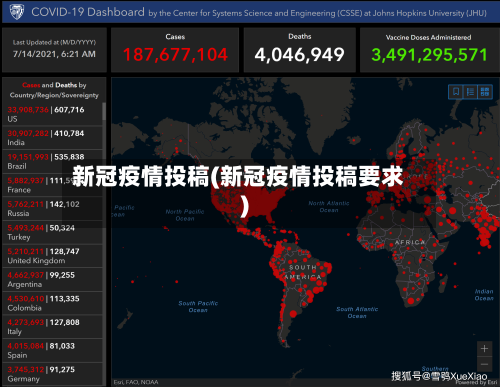The width and height of the screenshot is (500, 387).
Task: Select the United Kingdom row
Action: point(52,256)
